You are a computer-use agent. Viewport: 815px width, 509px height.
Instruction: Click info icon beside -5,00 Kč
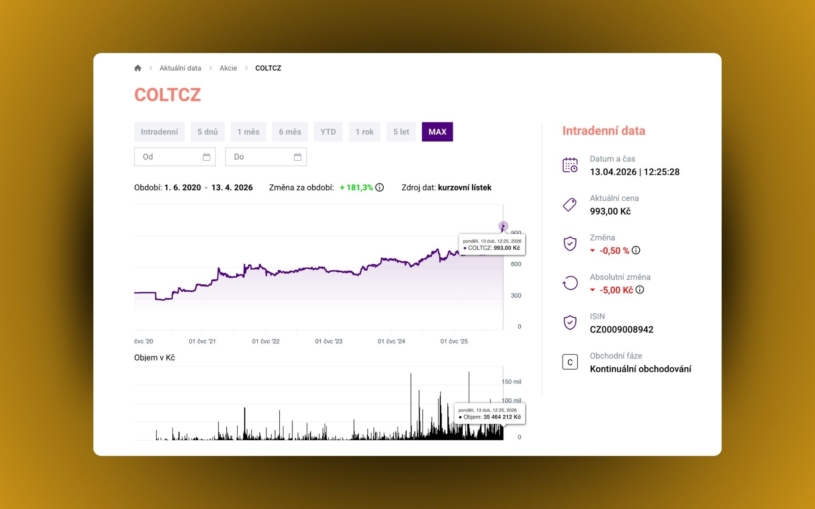click(640, 290)
